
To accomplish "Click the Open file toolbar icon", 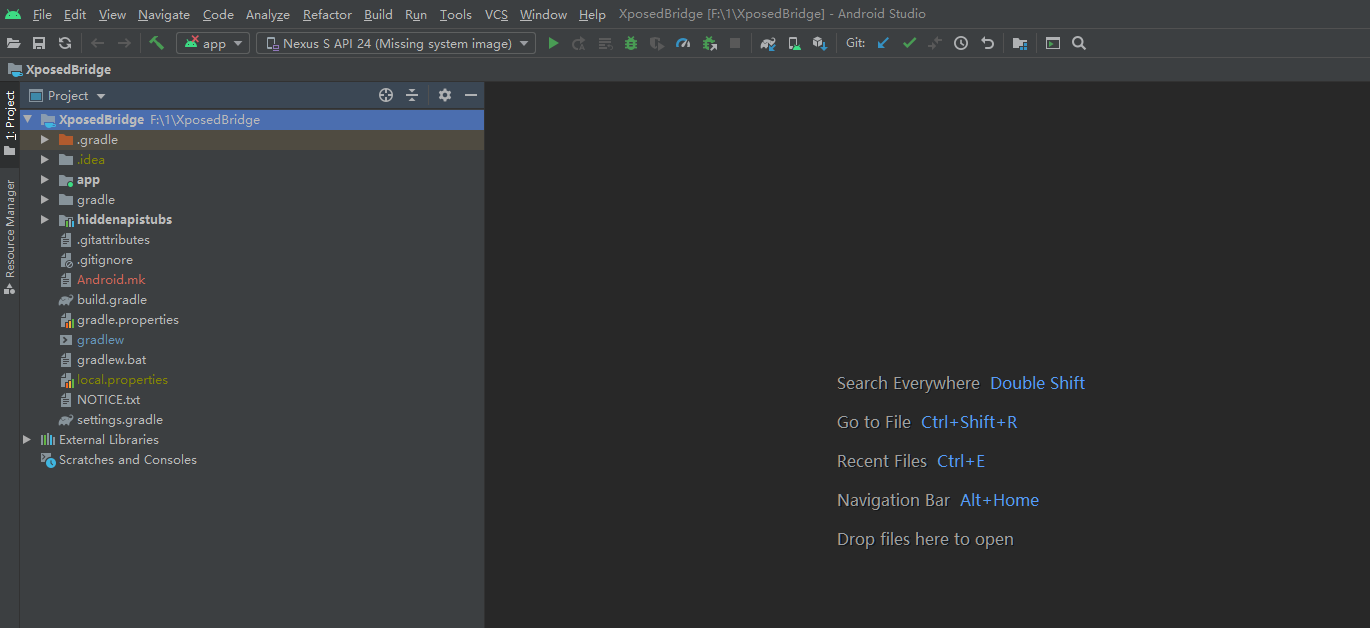I will point(13,43).
